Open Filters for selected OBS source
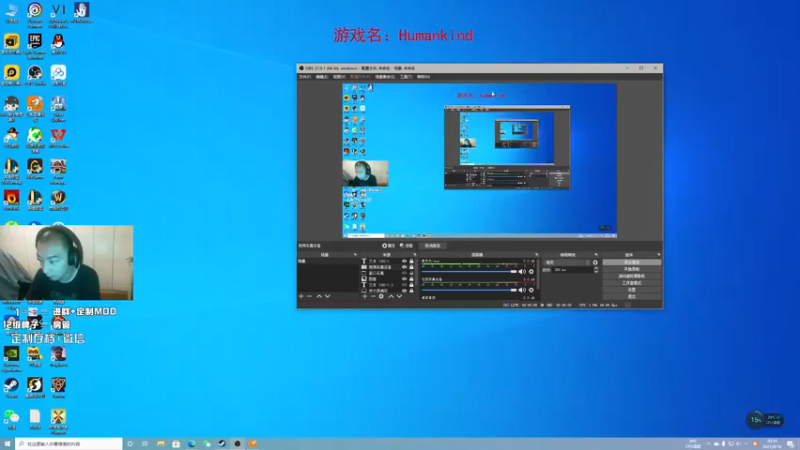 click(x=406, y=245)
